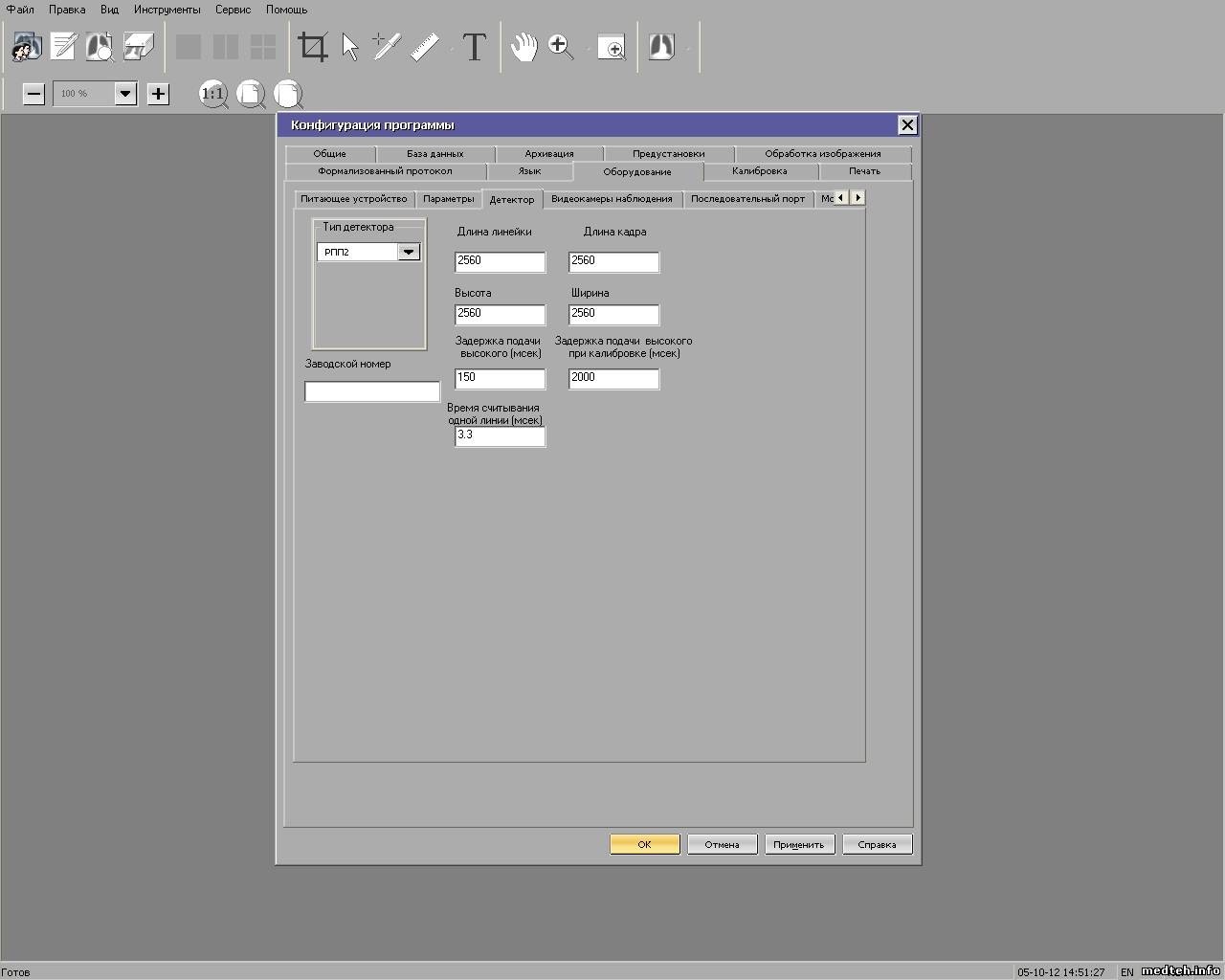Open the detector type dropdown
1225x980 pixels.
click(x=409, y=252)
